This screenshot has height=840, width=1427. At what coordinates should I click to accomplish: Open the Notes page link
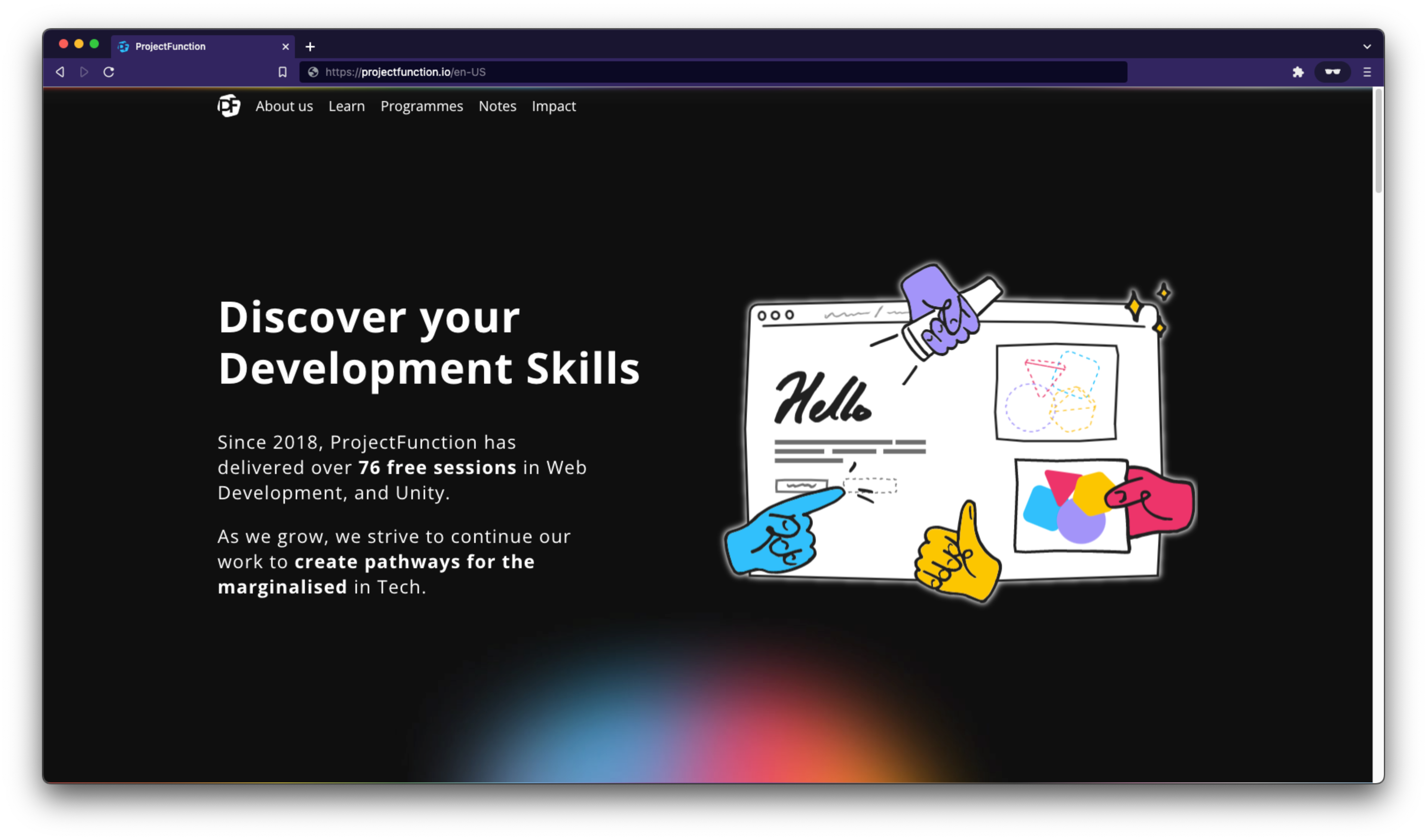tap(497, 106)
